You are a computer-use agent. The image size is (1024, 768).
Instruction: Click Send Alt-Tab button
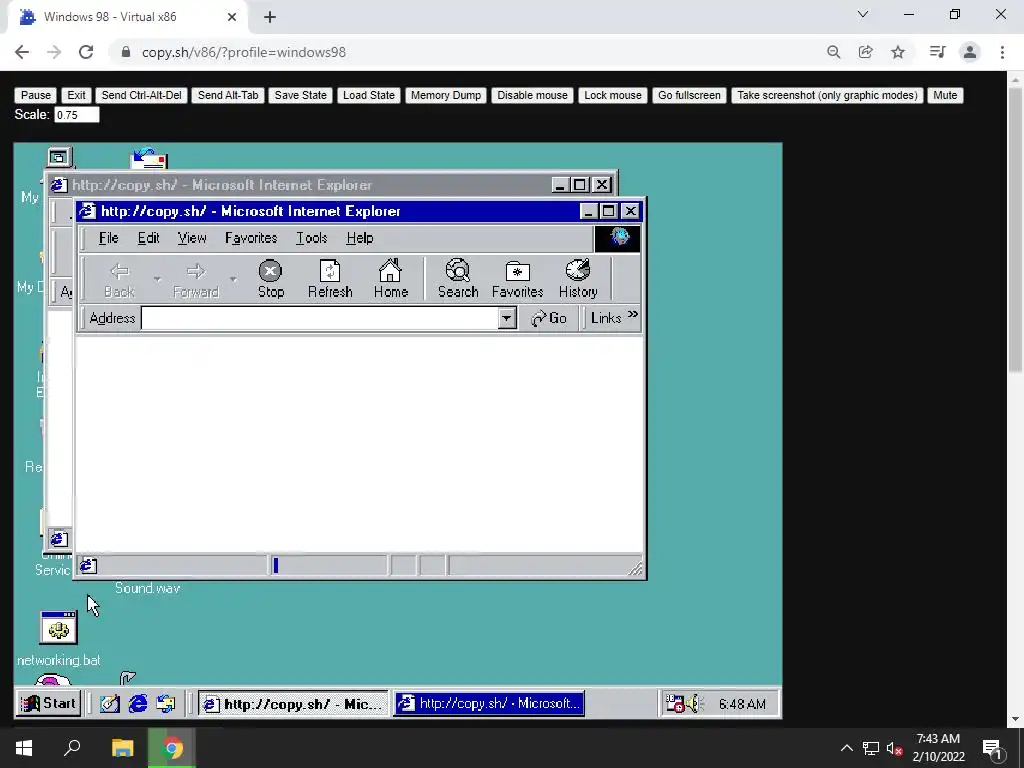[228, 95]
